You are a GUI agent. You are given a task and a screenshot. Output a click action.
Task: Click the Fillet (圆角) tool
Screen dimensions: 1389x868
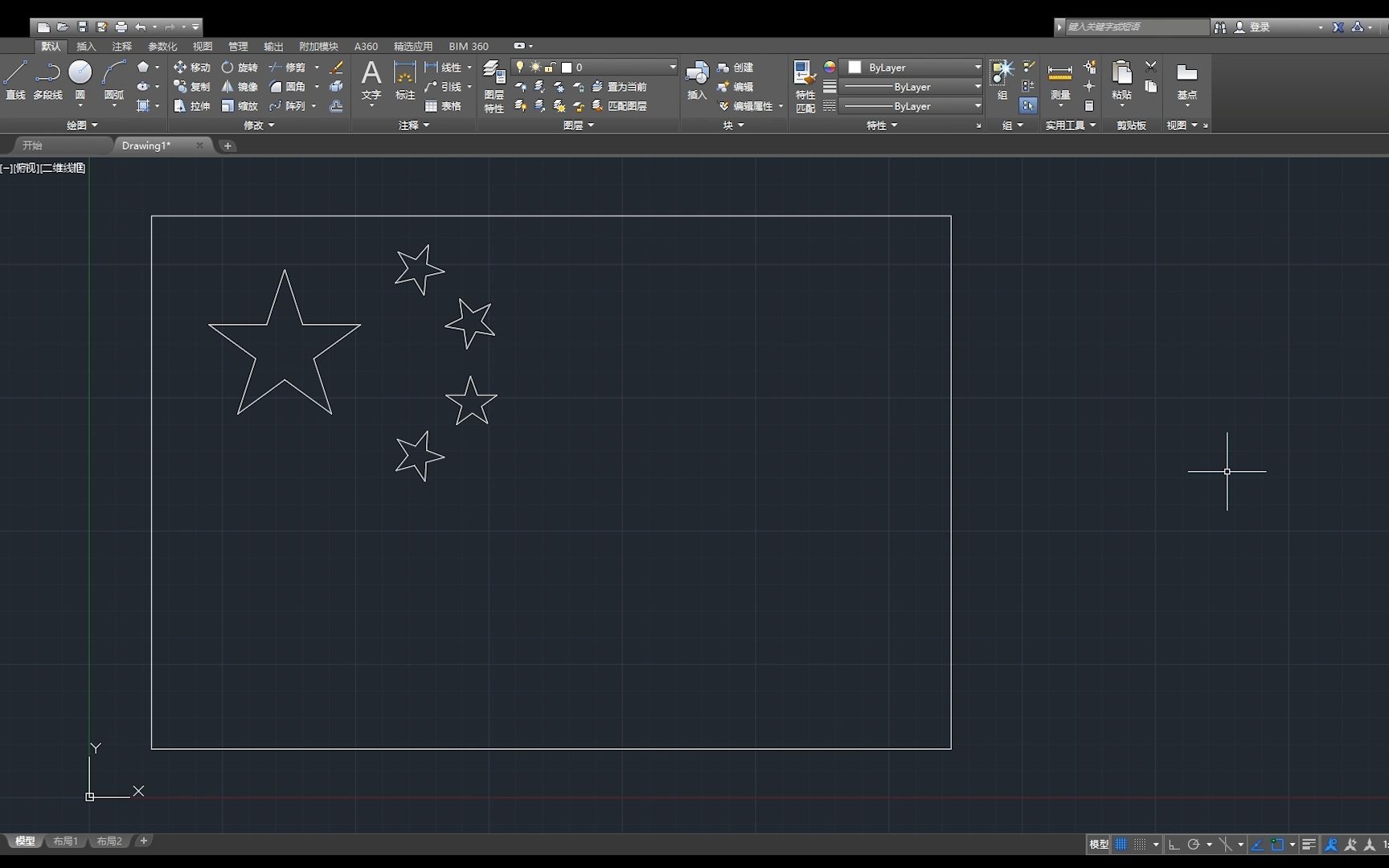click(287, 87)
